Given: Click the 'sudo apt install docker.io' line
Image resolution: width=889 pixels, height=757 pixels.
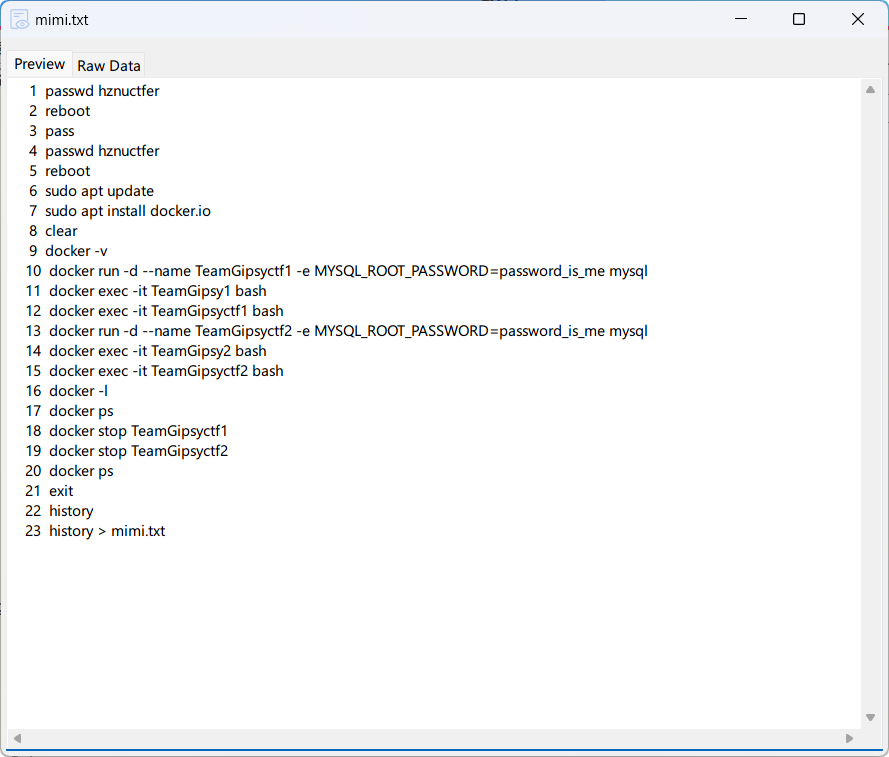Looking at the screenshot, I should (128, 211).
